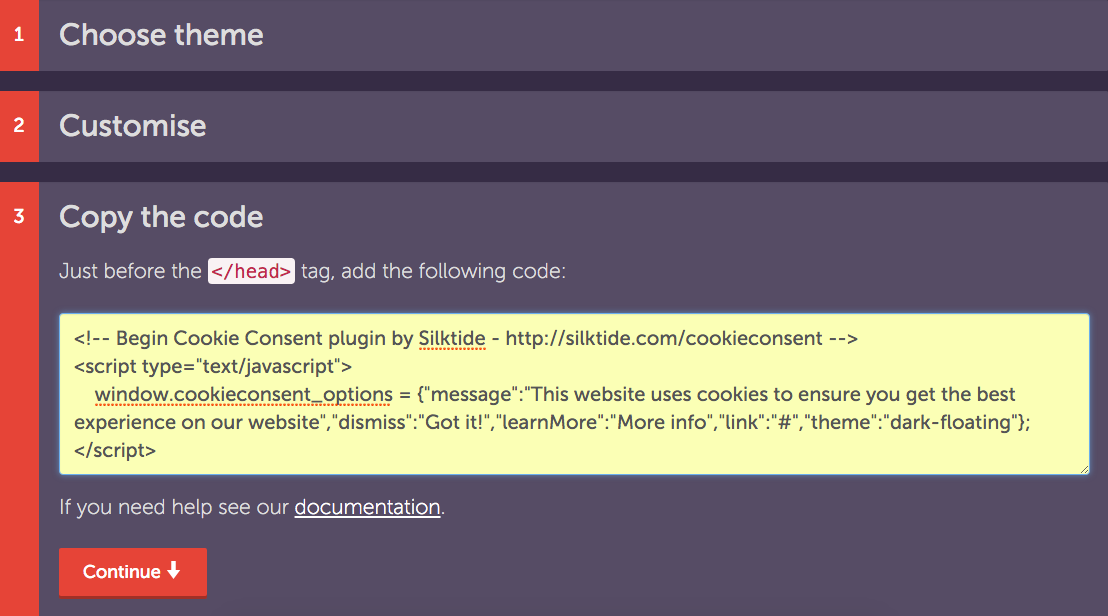Click the highlighted </head> tag badge

tap(250, 270)
